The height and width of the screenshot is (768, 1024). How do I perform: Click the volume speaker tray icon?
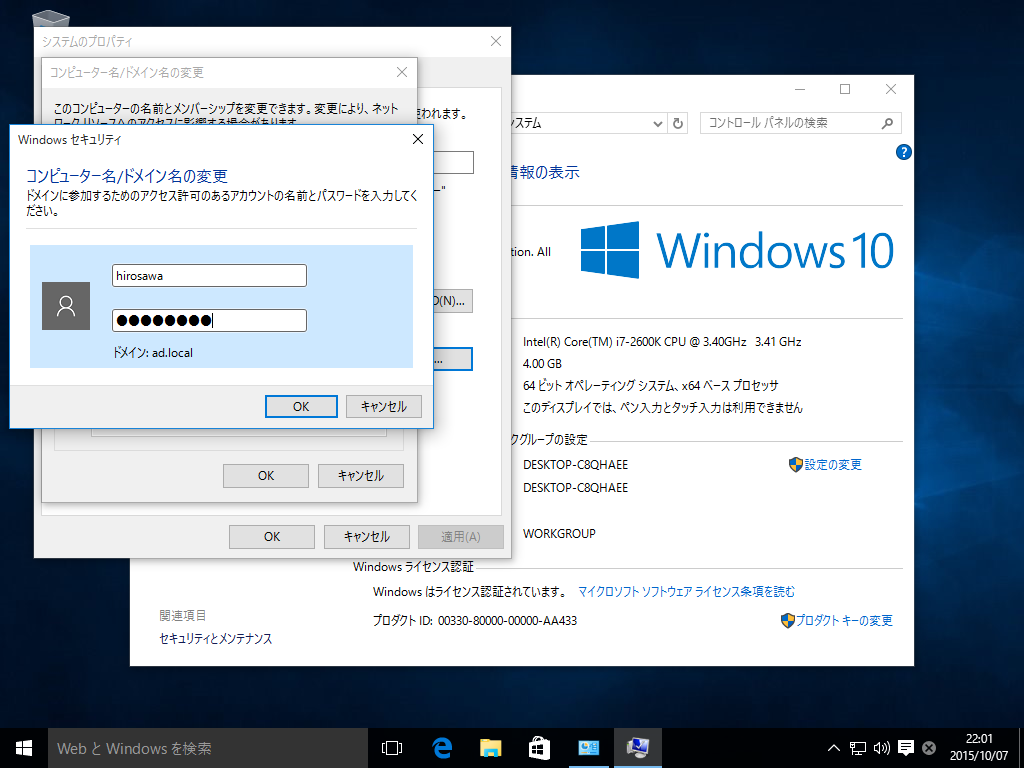881,748
